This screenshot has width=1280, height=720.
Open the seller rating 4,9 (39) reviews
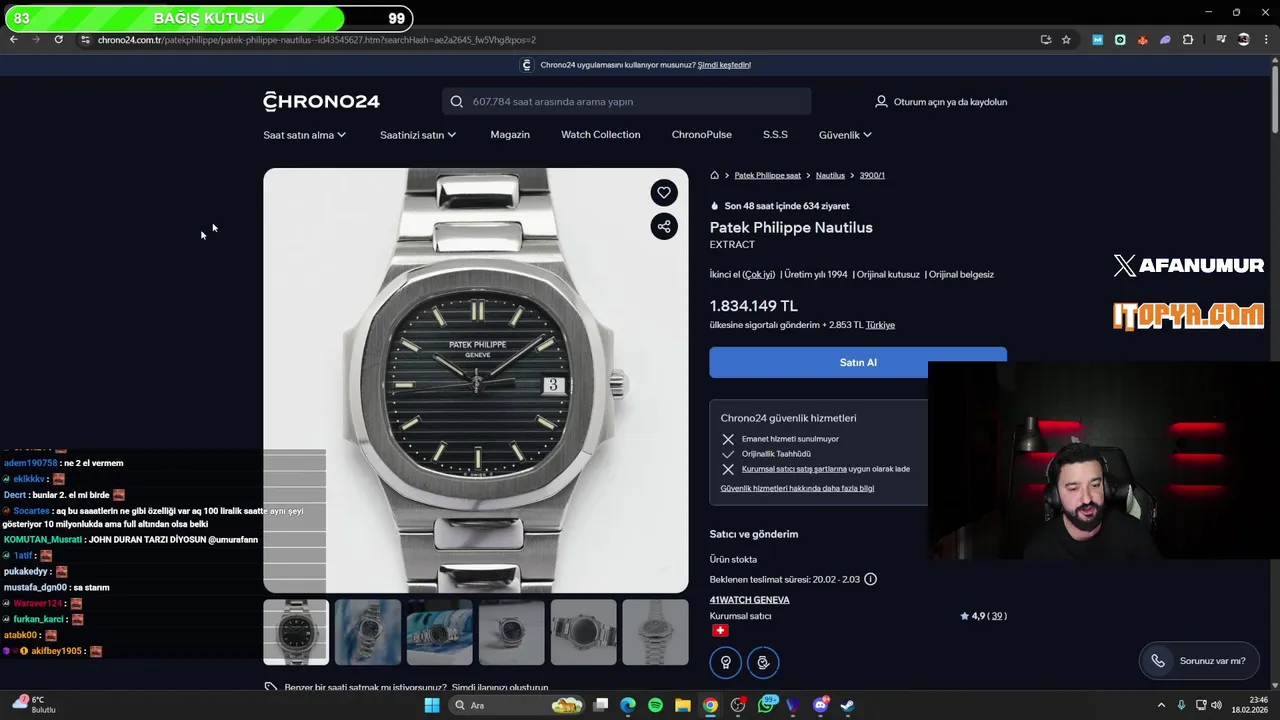[983, 616]
